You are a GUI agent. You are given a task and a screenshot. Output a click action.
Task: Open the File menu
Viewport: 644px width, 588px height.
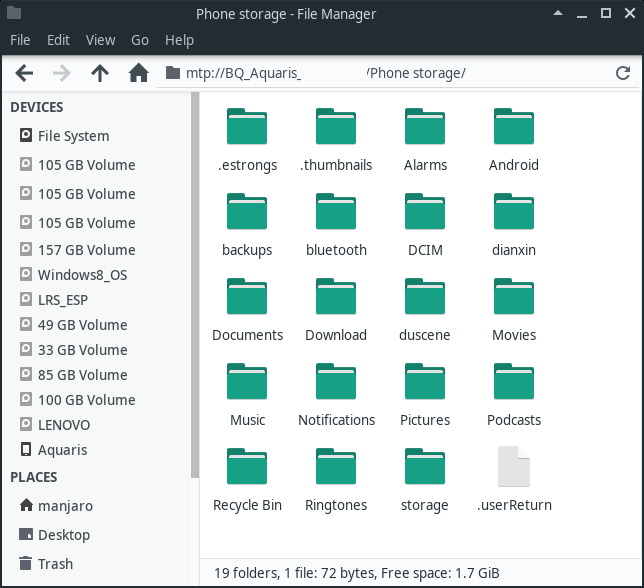pos(21,40)
